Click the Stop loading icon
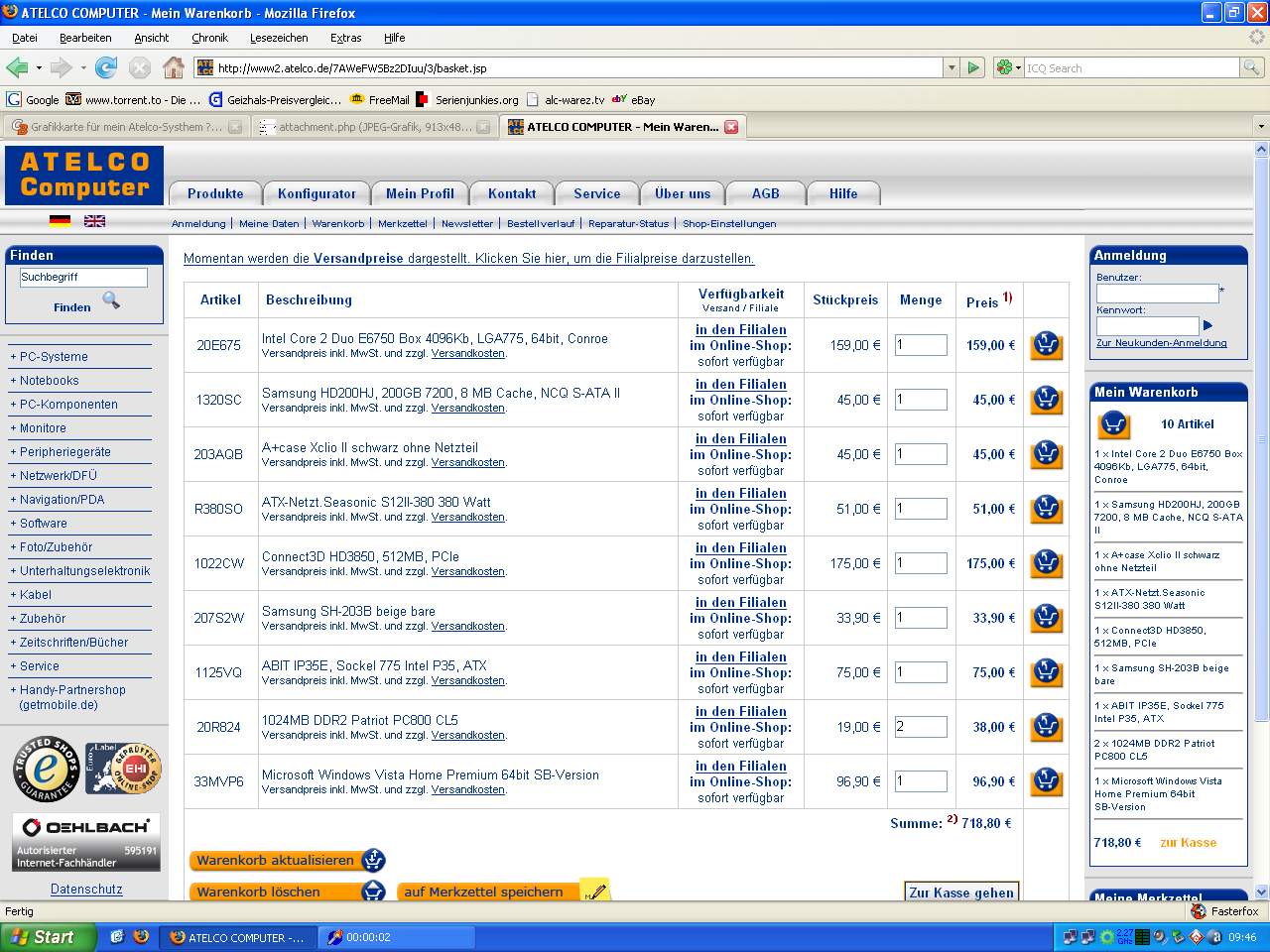Screen dimensions: 1270x952 [x=140, y=67]
